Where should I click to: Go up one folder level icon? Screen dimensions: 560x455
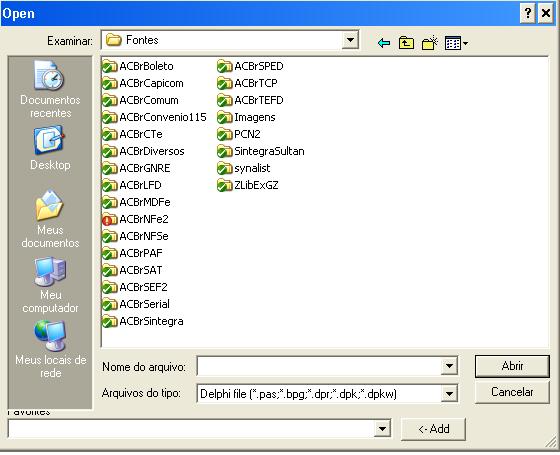click(x=406, y=43)
